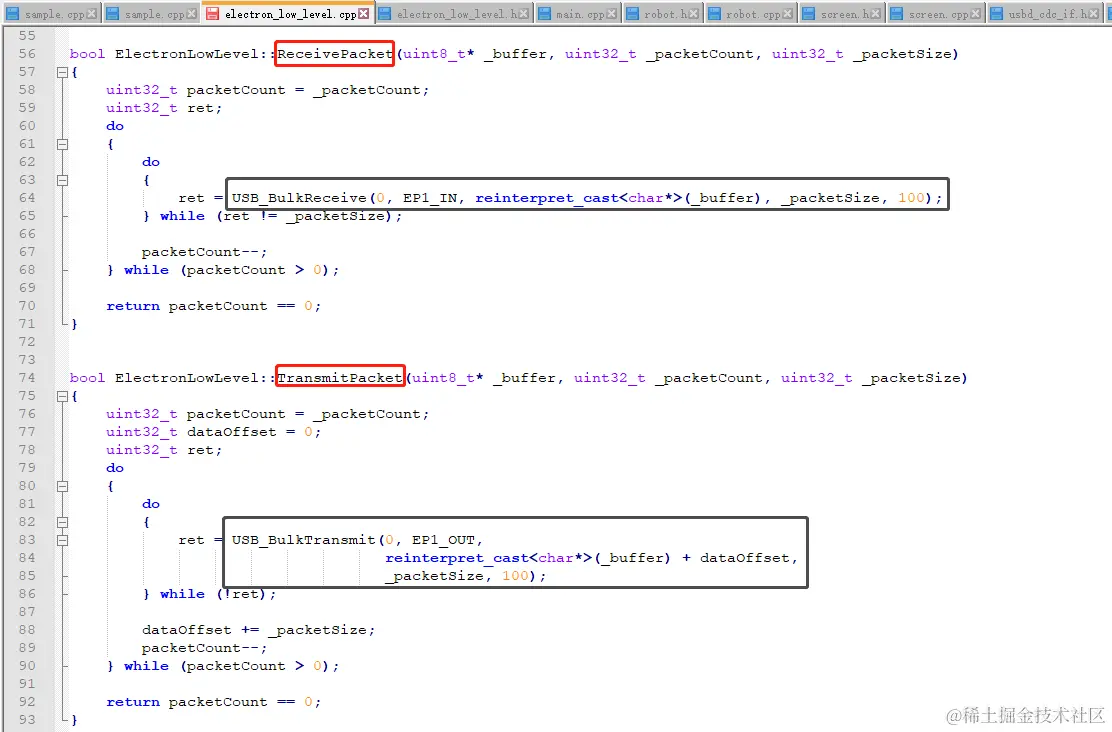This screenshot has height=732, width=1112.
Task: Collapse the outer do block at line 61
Action: coord(62,144)
